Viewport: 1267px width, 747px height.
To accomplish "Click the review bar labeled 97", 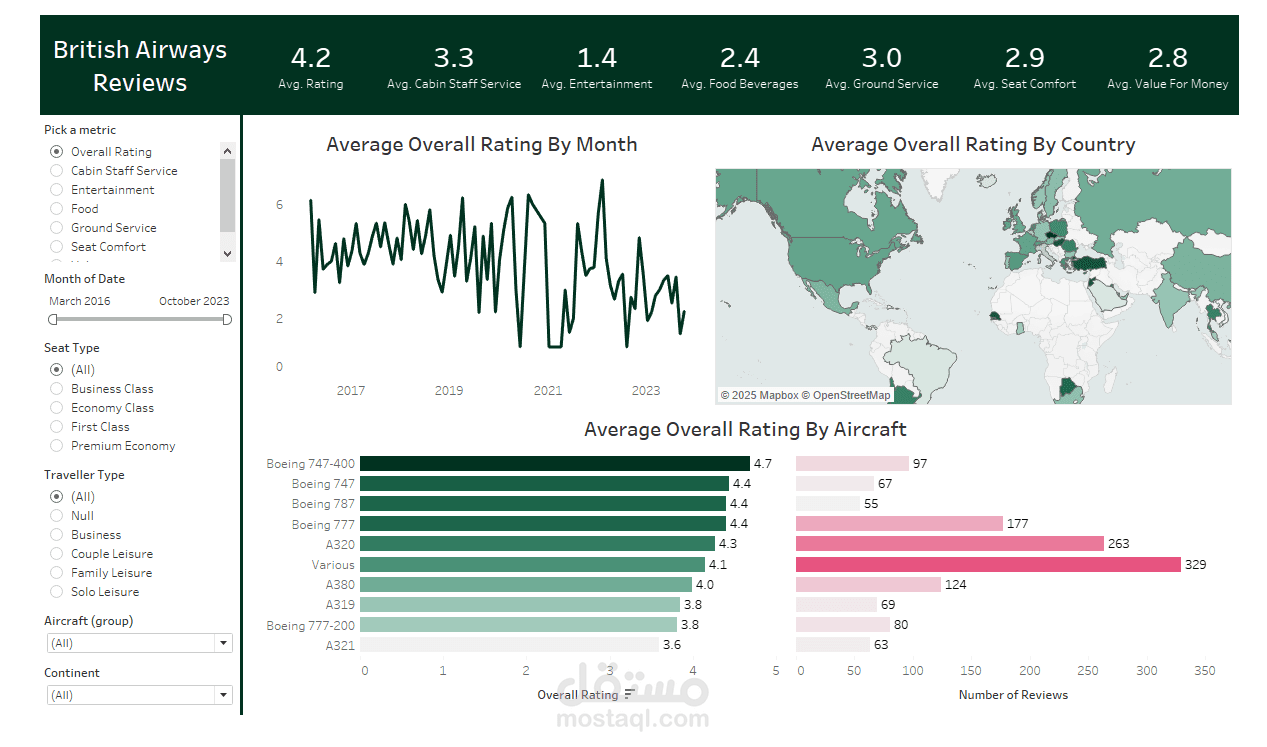I will coord(852,464).
